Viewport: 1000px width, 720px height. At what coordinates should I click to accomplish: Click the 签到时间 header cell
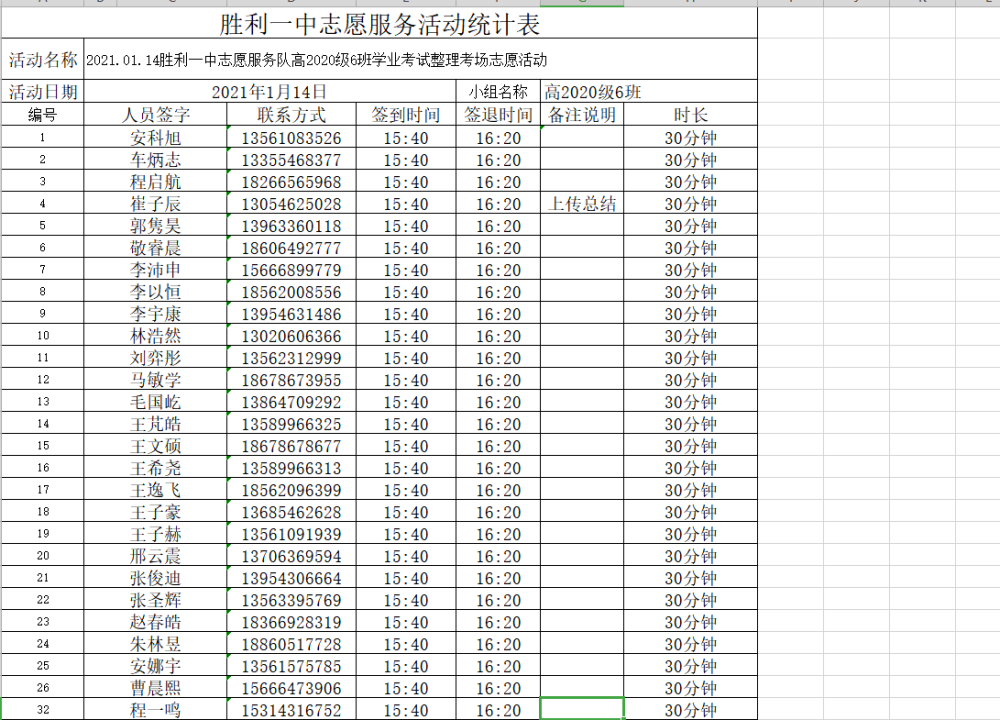tap(406, 114)
